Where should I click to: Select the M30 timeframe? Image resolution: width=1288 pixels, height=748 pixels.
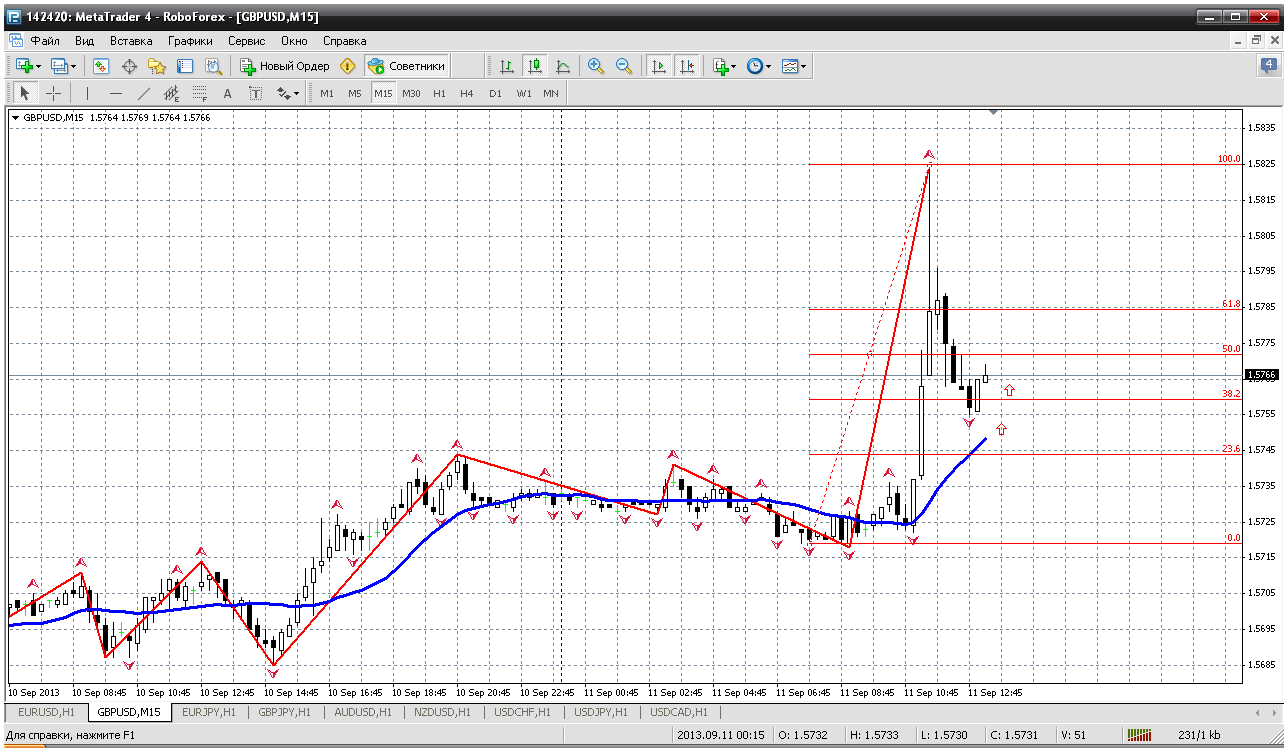pos(411,93)
